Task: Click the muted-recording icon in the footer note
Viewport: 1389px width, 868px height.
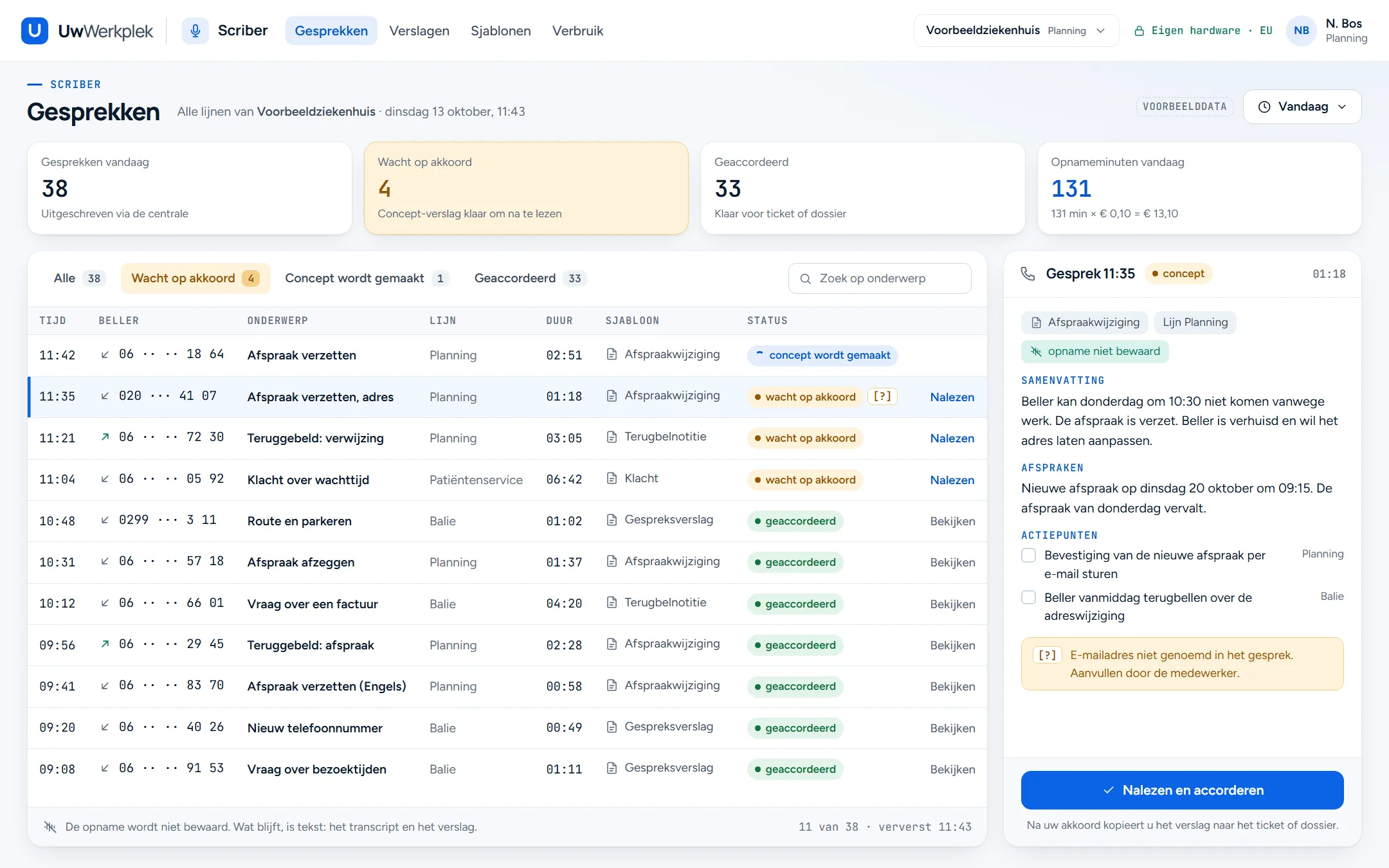Action: pos(50,827)
